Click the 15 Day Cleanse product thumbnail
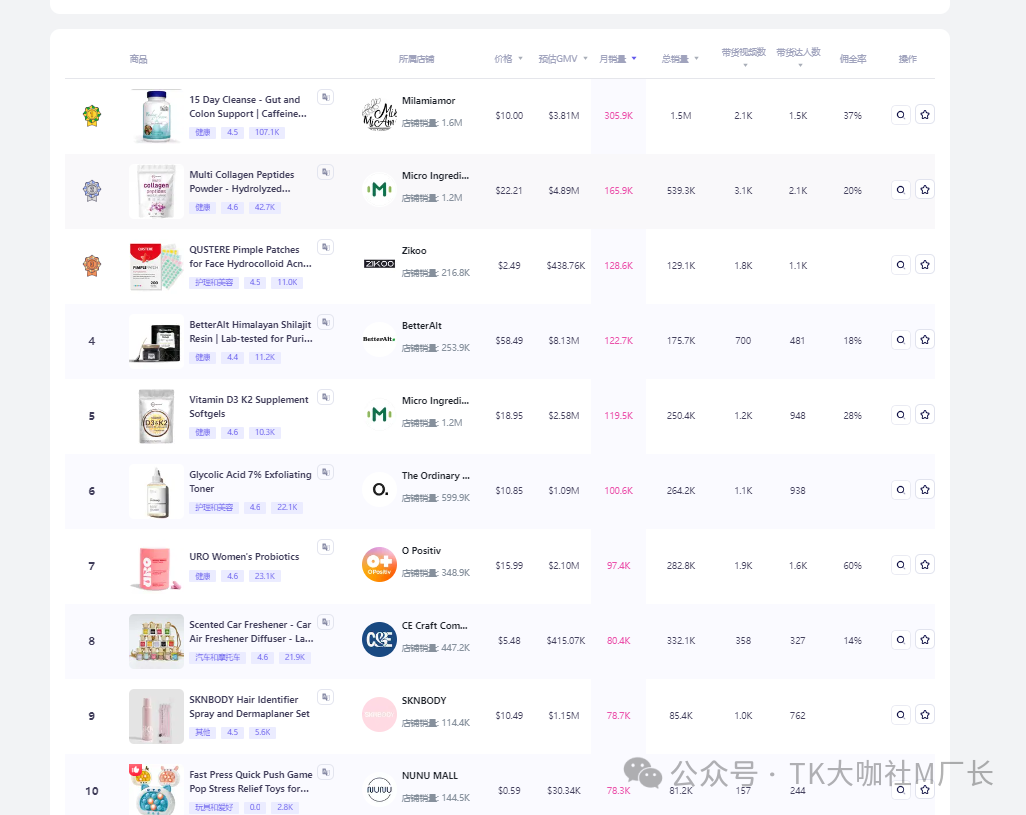This screenshot has width=1026, height=815. (157, 115)
